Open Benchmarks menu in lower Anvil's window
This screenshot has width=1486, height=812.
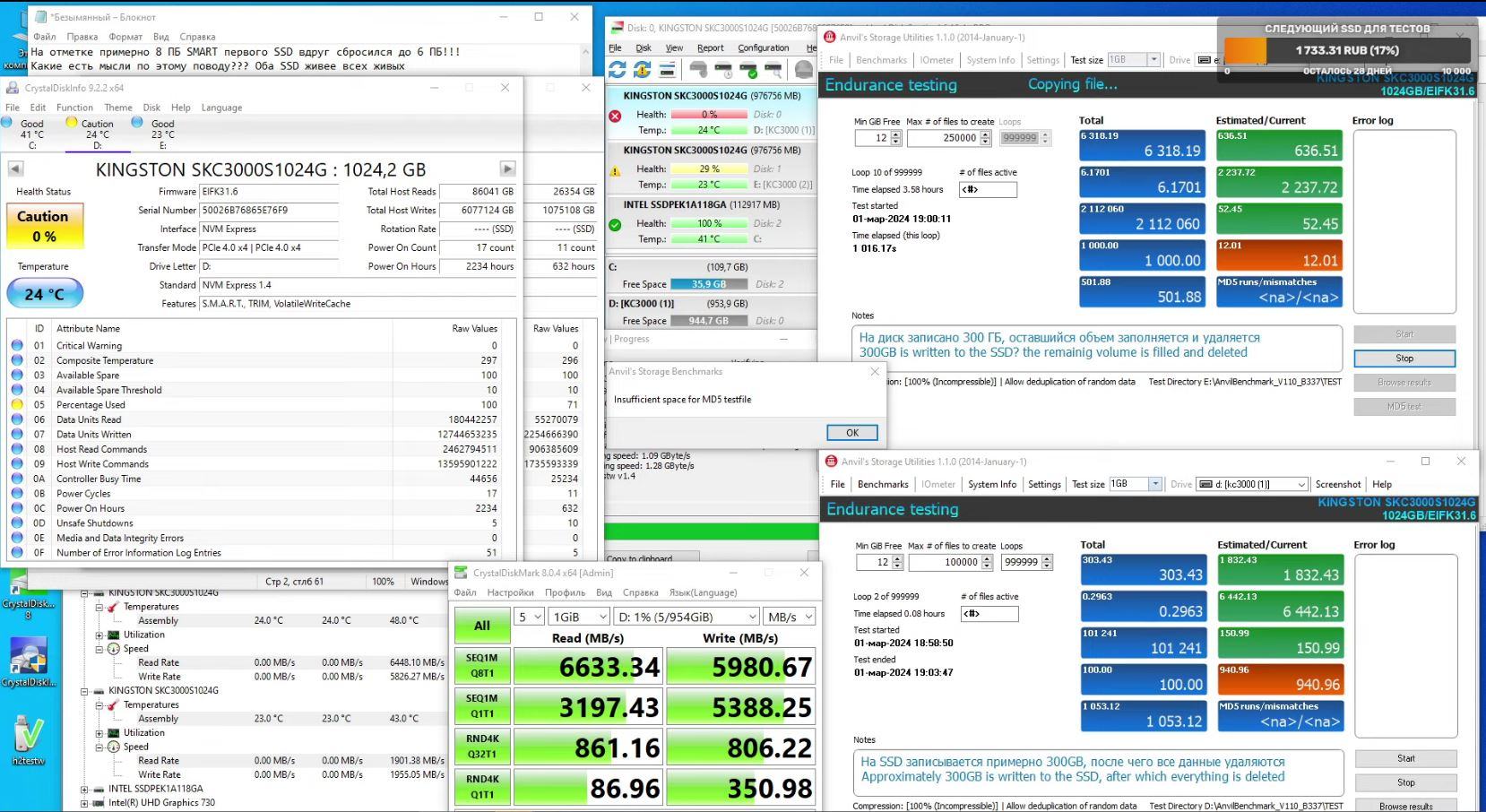coord(883,484)
